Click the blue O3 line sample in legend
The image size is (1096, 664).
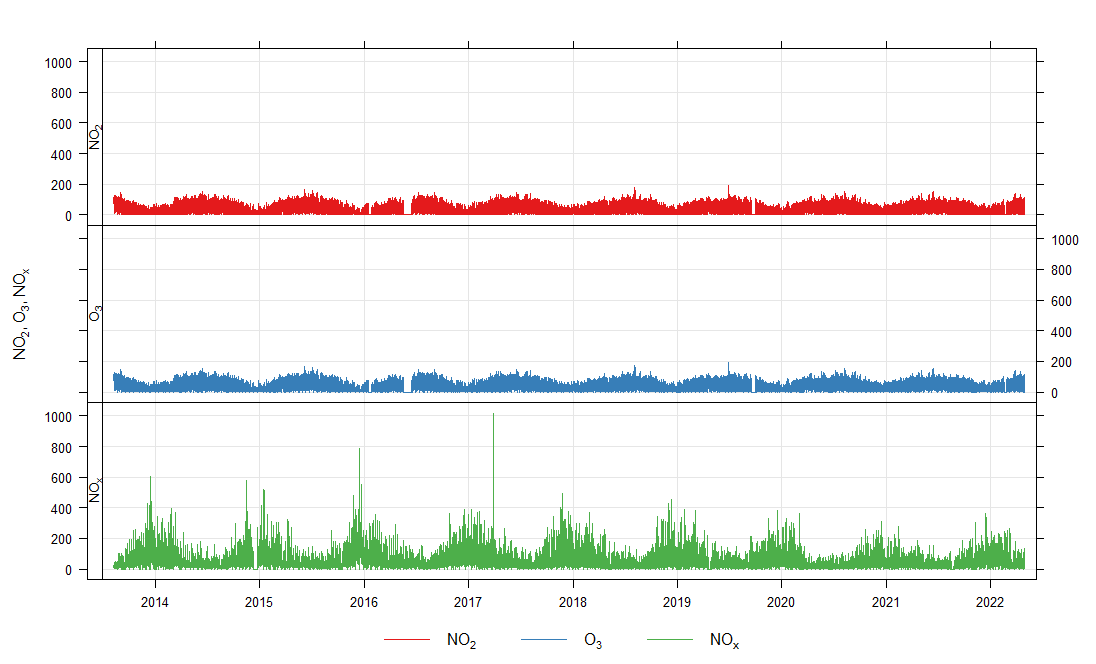pyautogui.click(x=544, y=640)
